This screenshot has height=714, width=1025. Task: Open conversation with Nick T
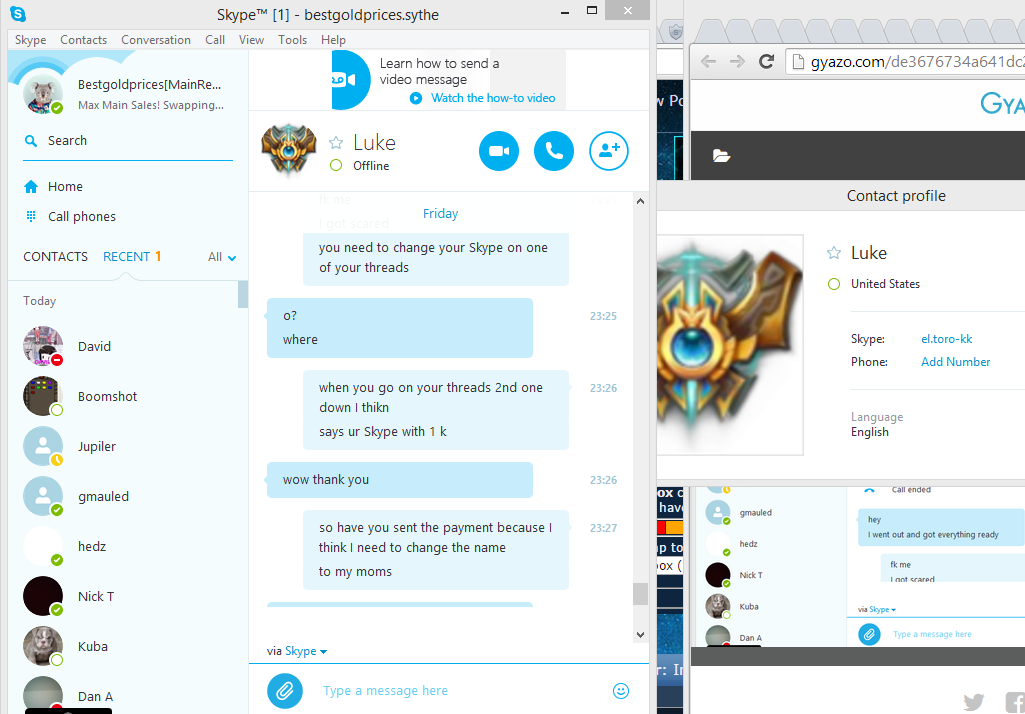pyautogui.click(x=128, y=596)
